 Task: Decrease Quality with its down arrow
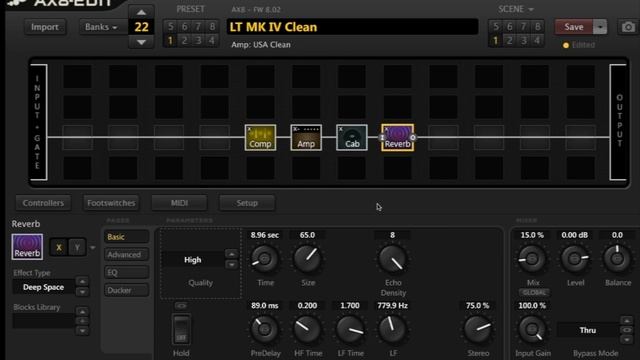click(x=231, y=264)
